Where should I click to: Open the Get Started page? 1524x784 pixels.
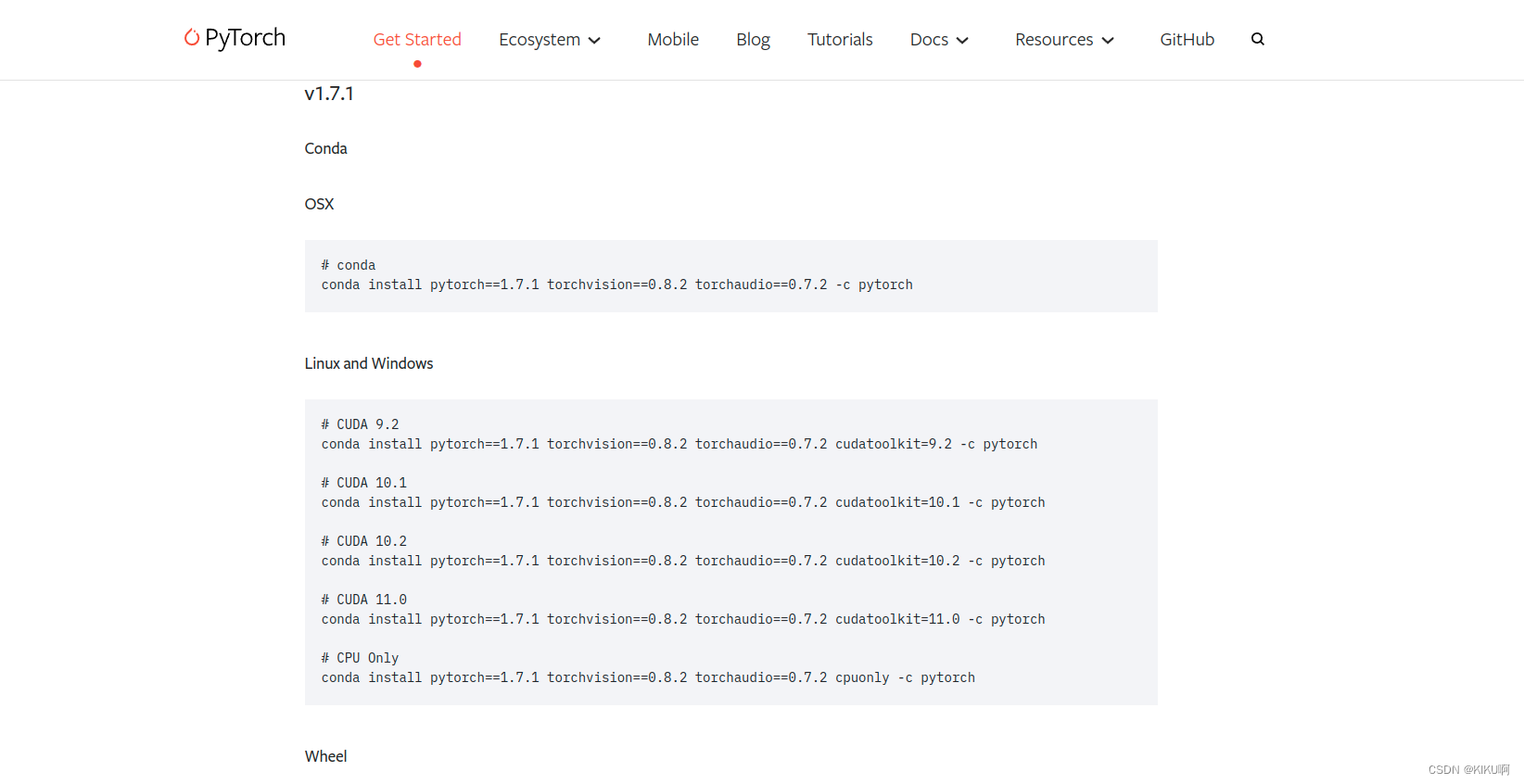(417, 39)
